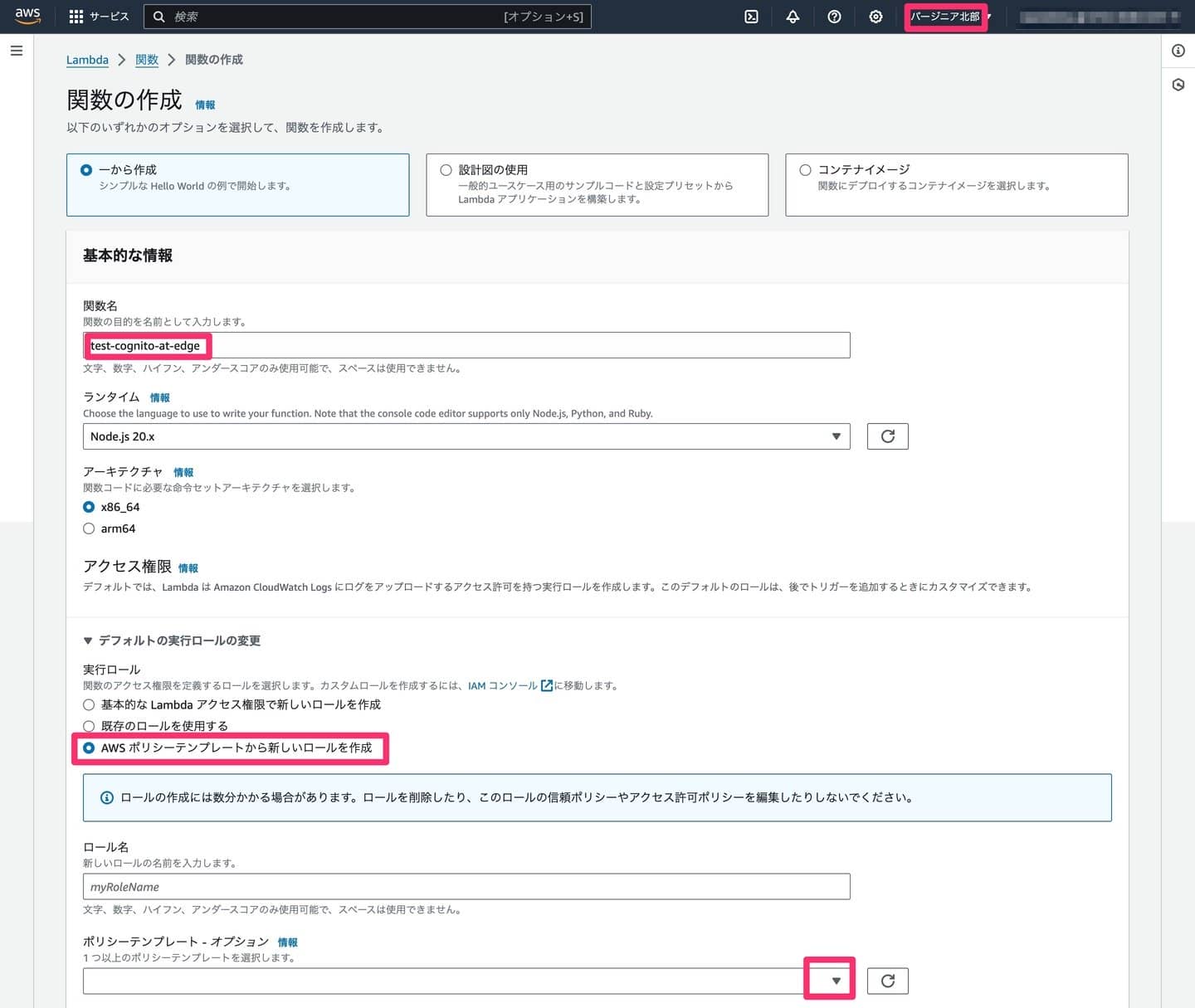The height and width of the screenshot is (1008, 1195).
Task: Open the Node.js 20.x runtime dropdown
Action: [x=466, y=436]
